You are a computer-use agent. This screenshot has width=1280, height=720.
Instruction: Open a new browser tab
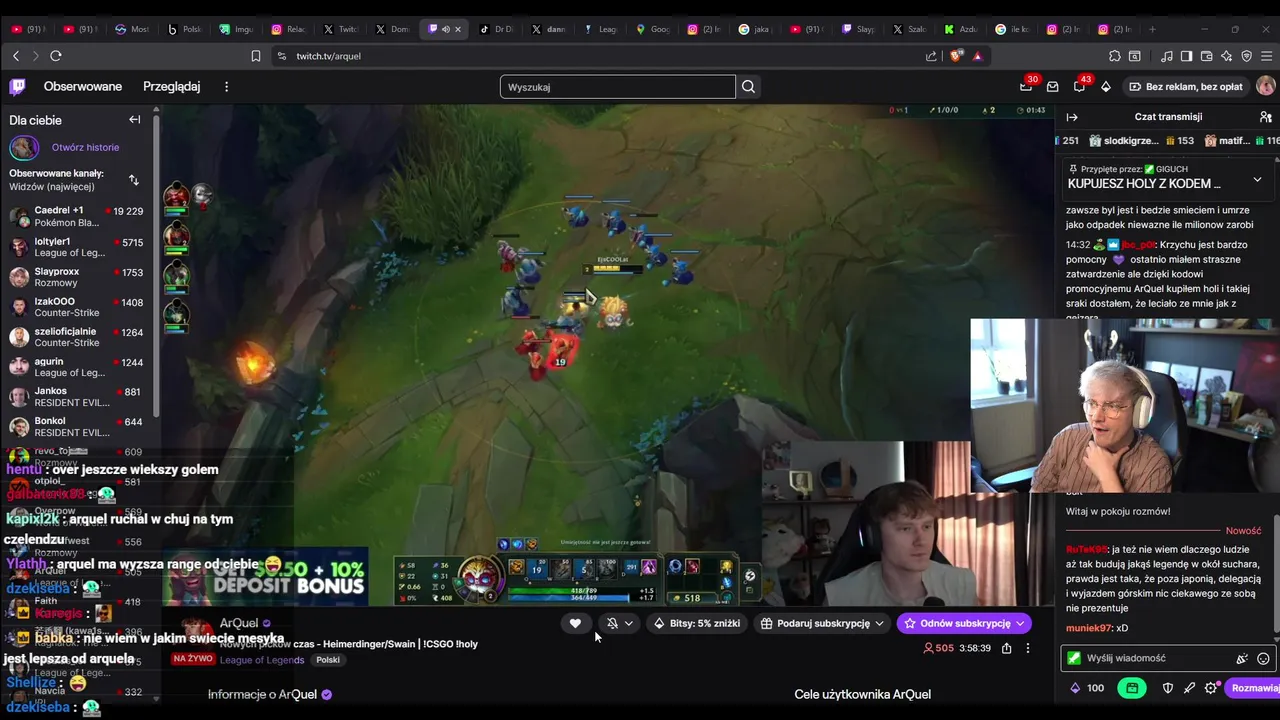[1152, 29]
